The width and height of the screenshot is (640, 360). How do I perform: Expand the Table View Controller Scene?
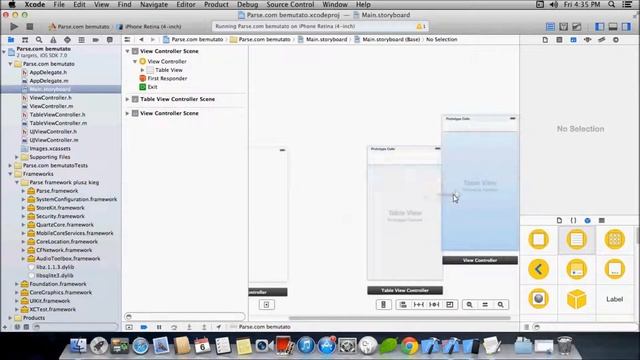coord(127,99)
